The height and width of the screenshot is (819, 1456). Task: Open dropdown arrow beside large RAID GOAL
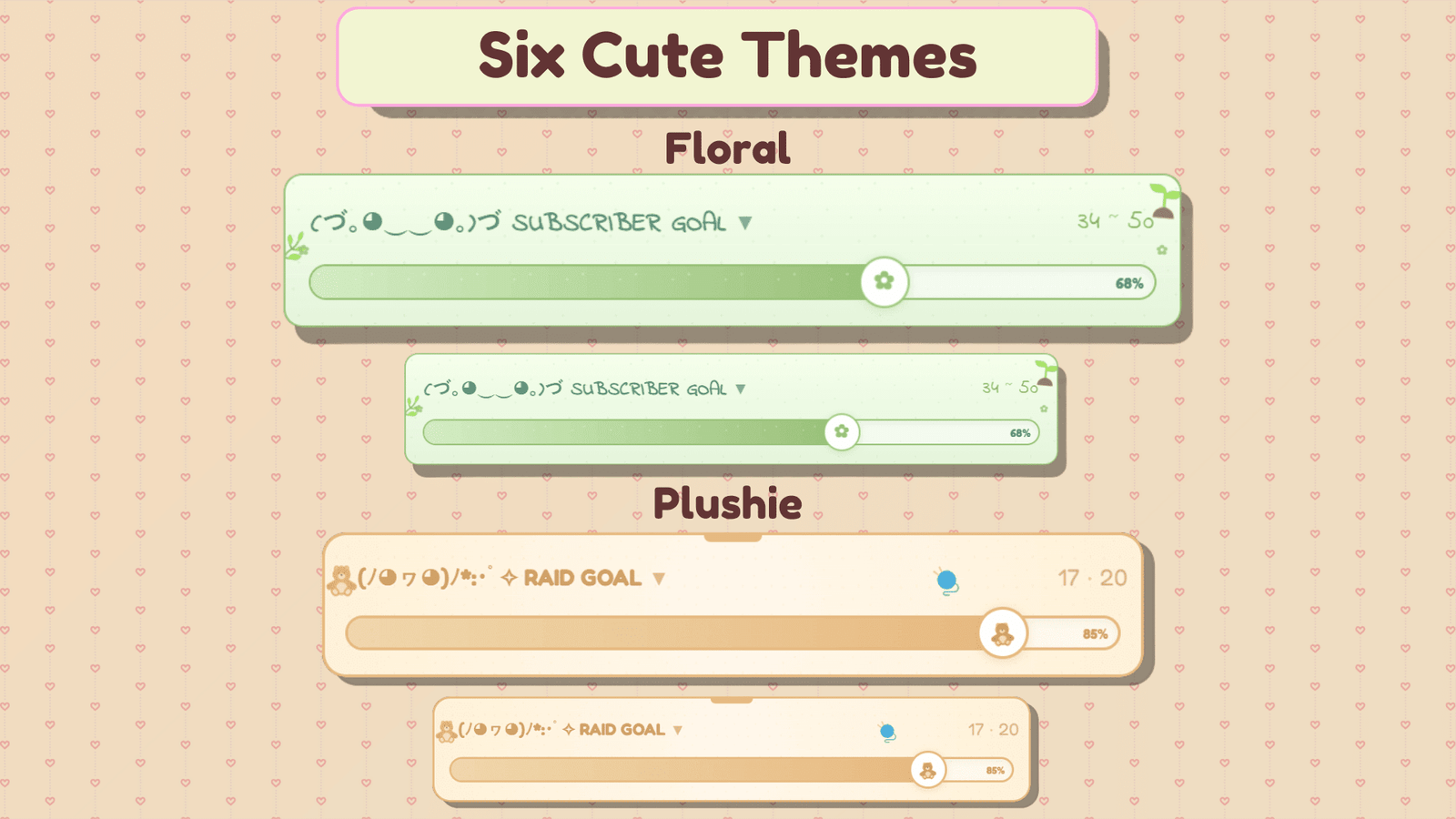659,579
